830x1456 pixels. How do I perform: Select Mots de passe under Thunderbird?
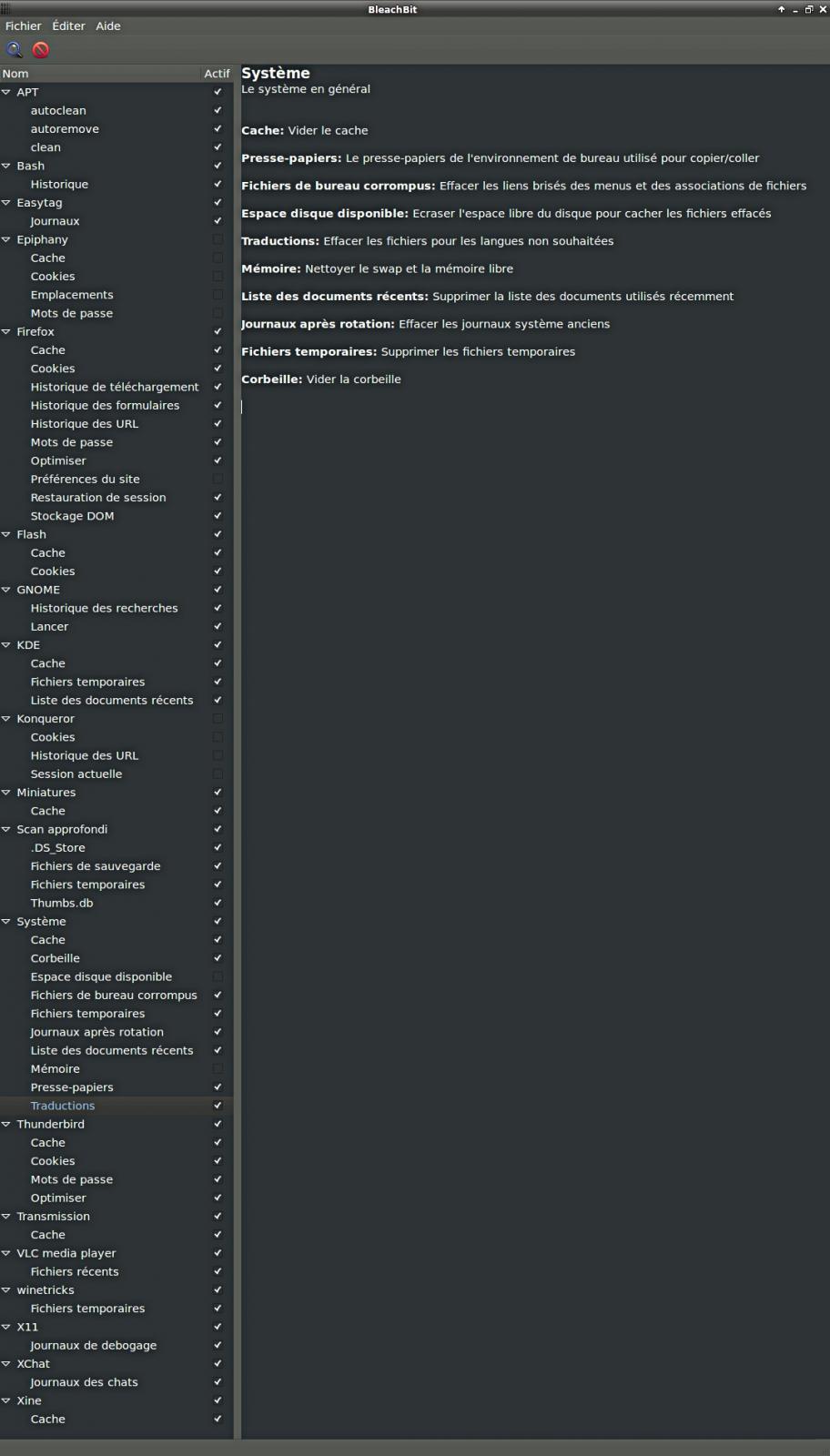click(x=116, y=1179)
